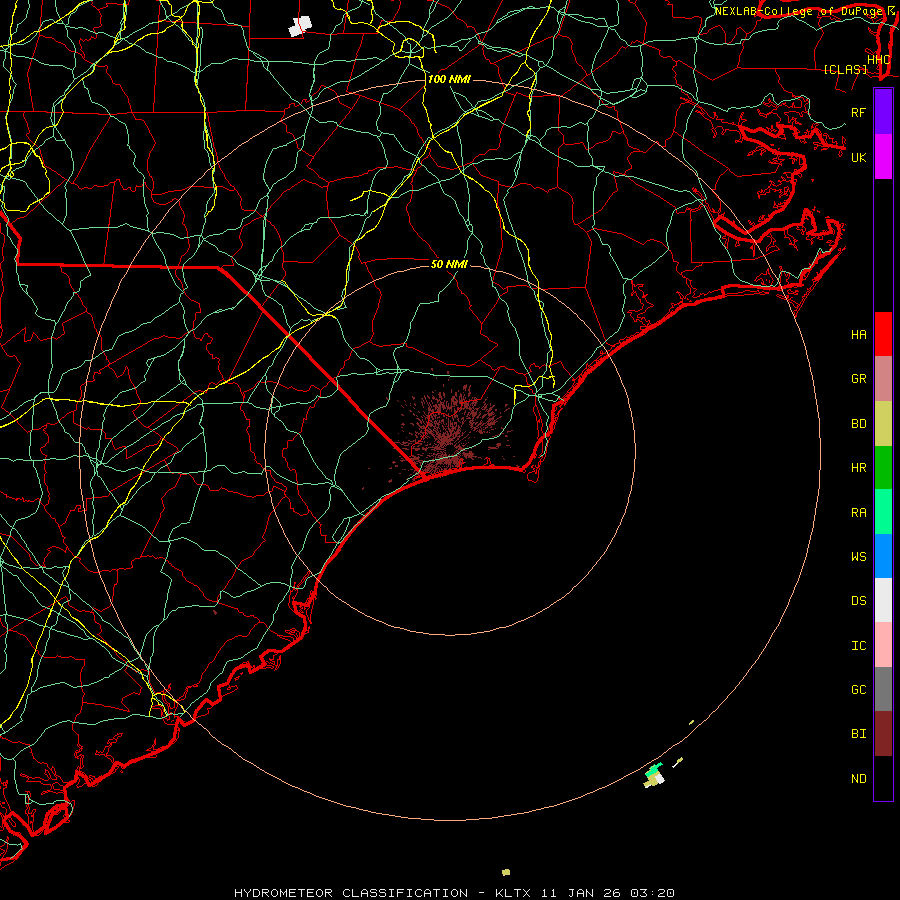Click the UK legend label
The image size is (900, 900).
click(x=858, y=157)
